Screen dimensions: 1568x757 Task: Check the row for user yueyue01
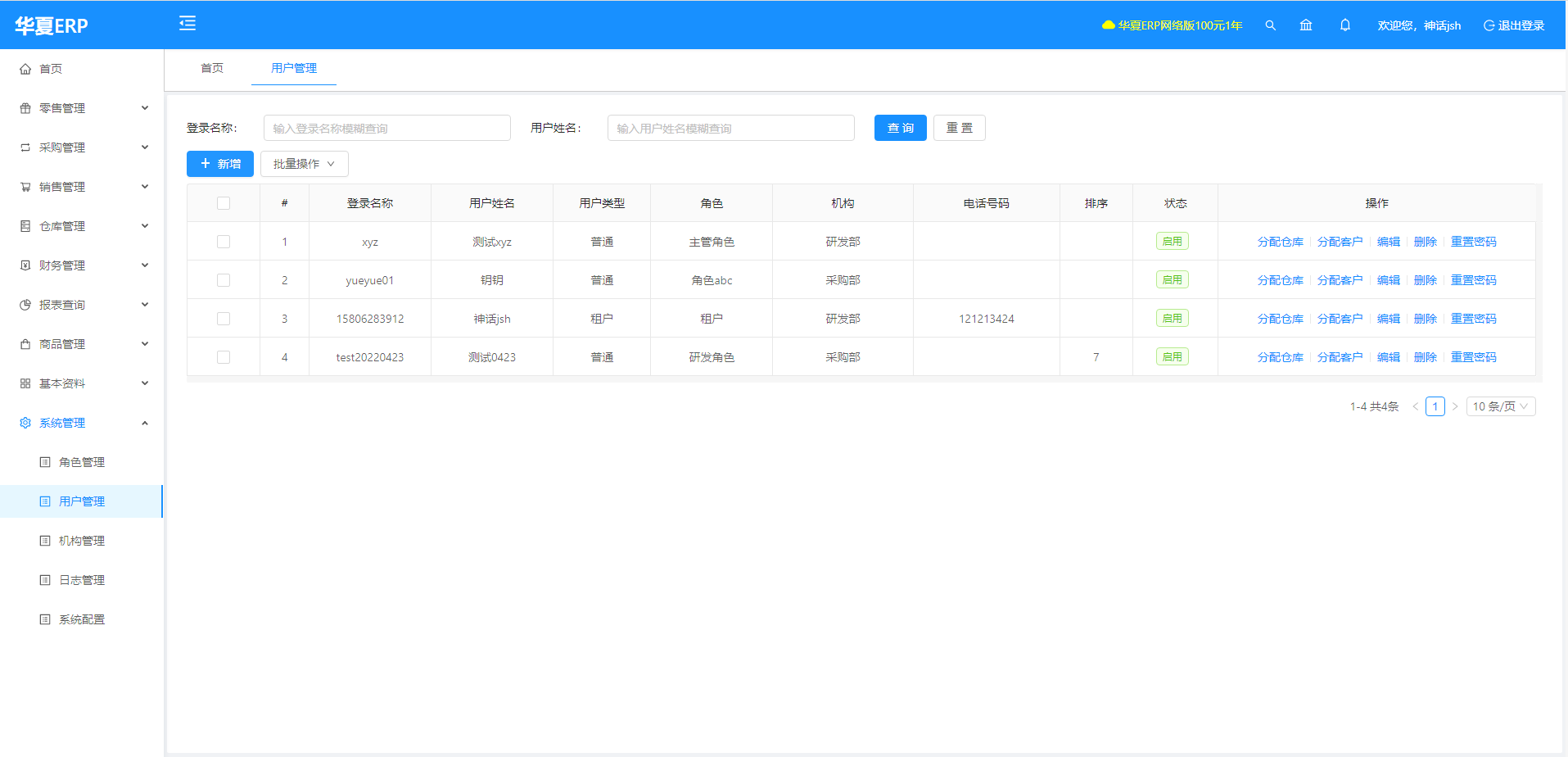click(224, 280)
